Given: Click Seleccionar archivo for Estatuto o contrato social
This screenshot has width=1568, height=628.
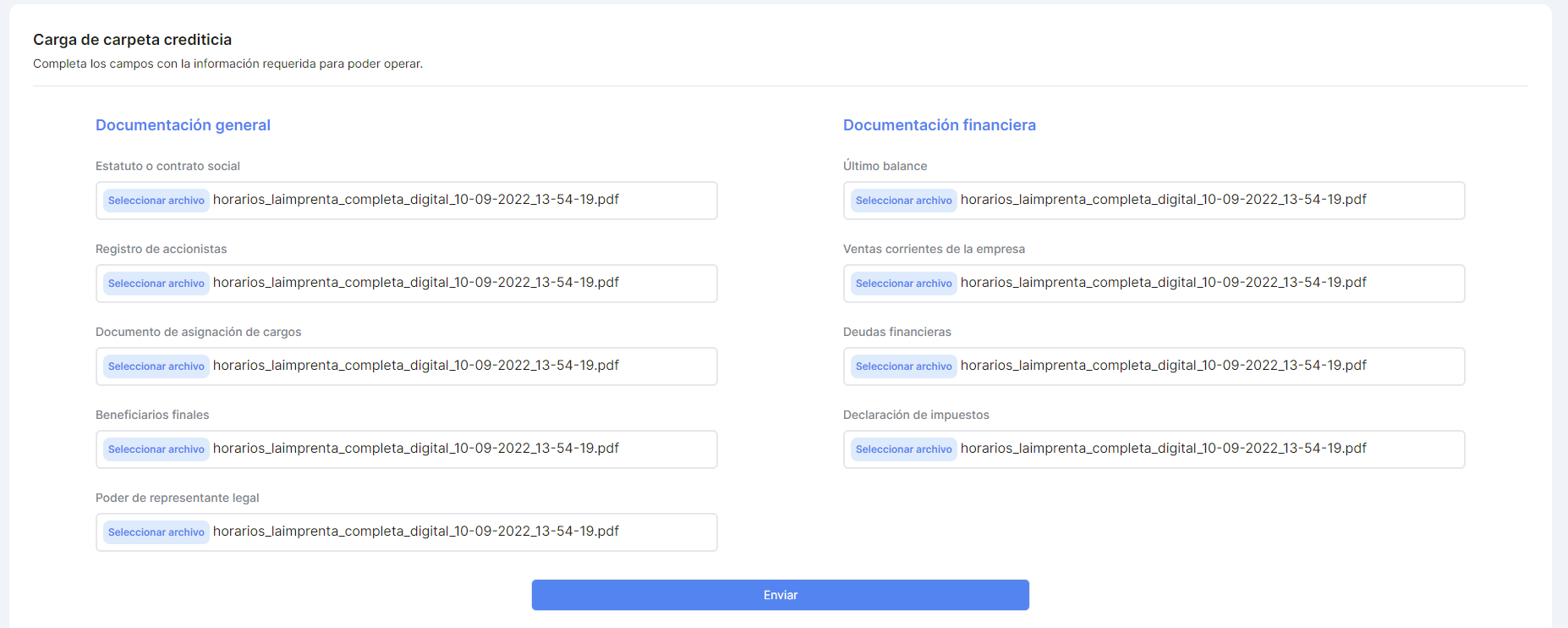Looking at the screenshot, I should tap(156, 201).
